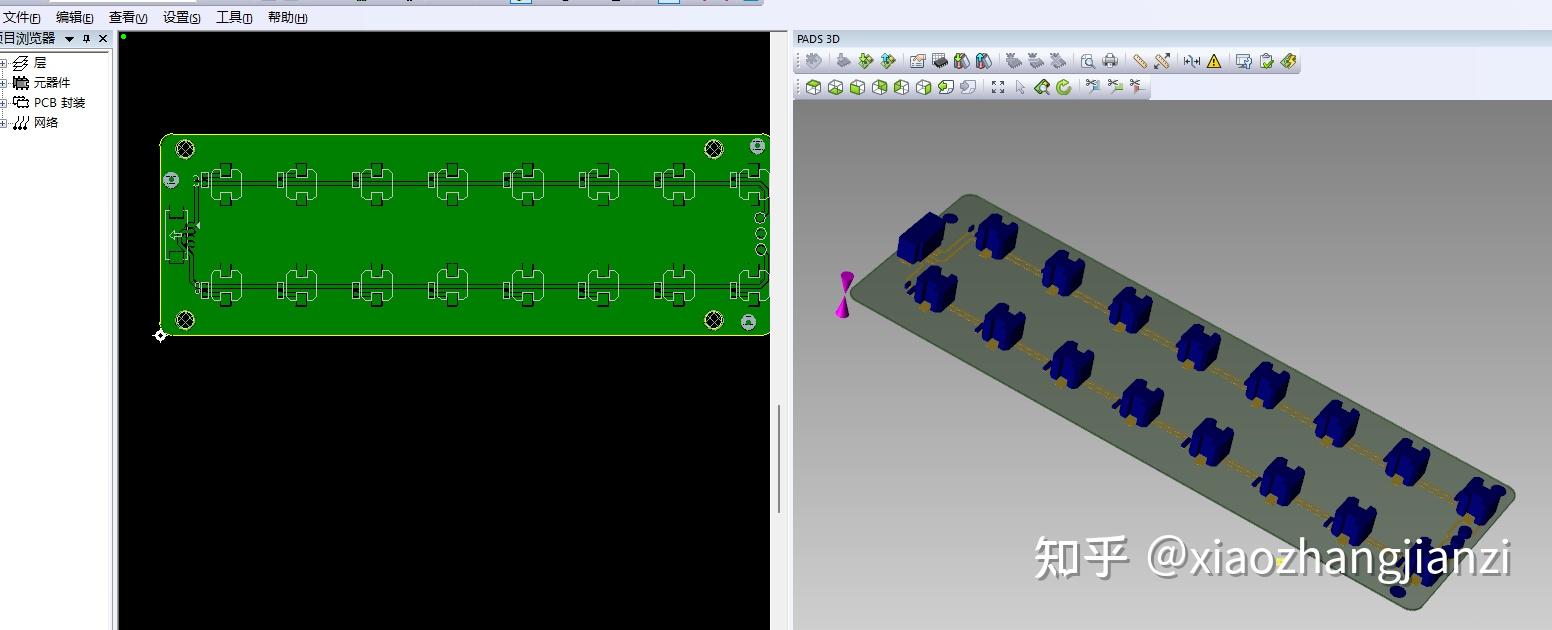The width and height of the screenshot is (1552, 630).
Task: Expand the 层 tree node
Action: 3,63
